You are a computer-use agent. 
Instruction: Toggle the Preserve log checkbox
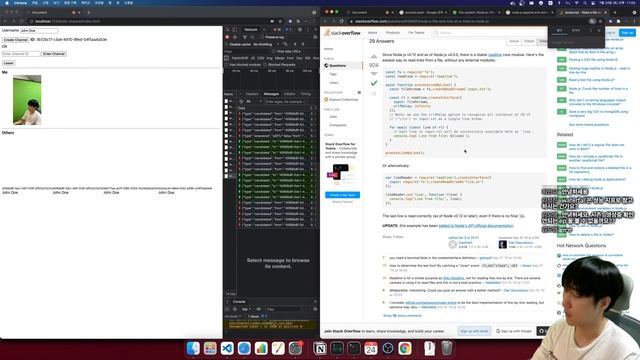point(262,37)
